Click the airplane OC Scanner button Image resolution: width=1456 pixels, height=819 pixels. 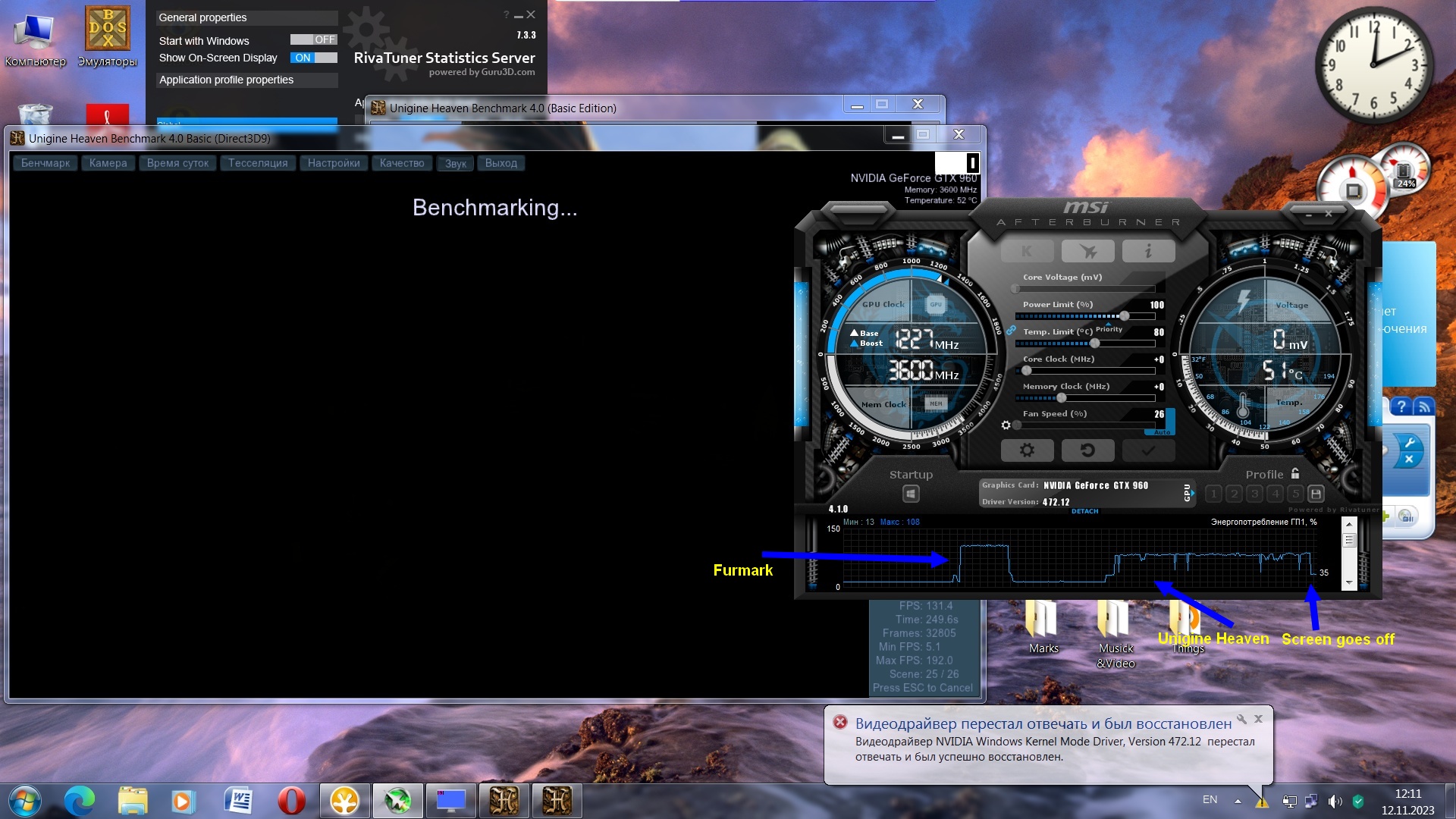(1087, 251)
